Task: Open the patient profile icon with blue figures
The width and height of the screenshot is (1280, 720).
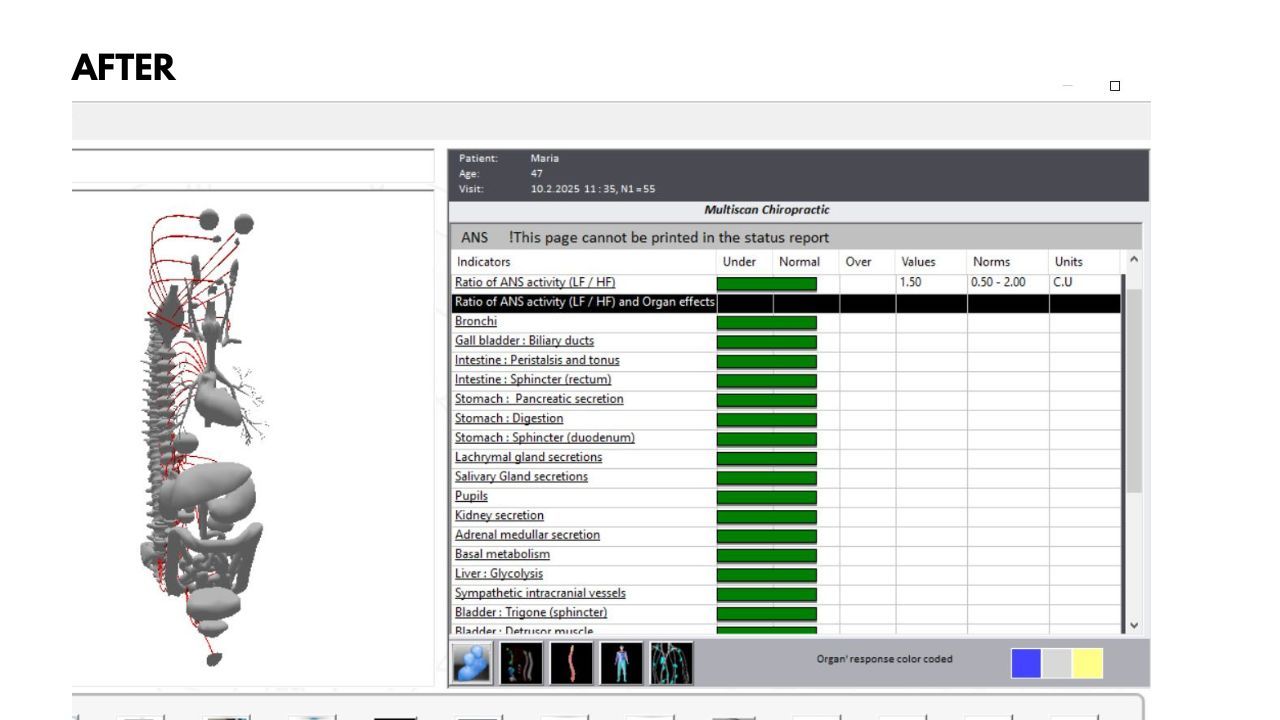Action: tap(472, 663)
